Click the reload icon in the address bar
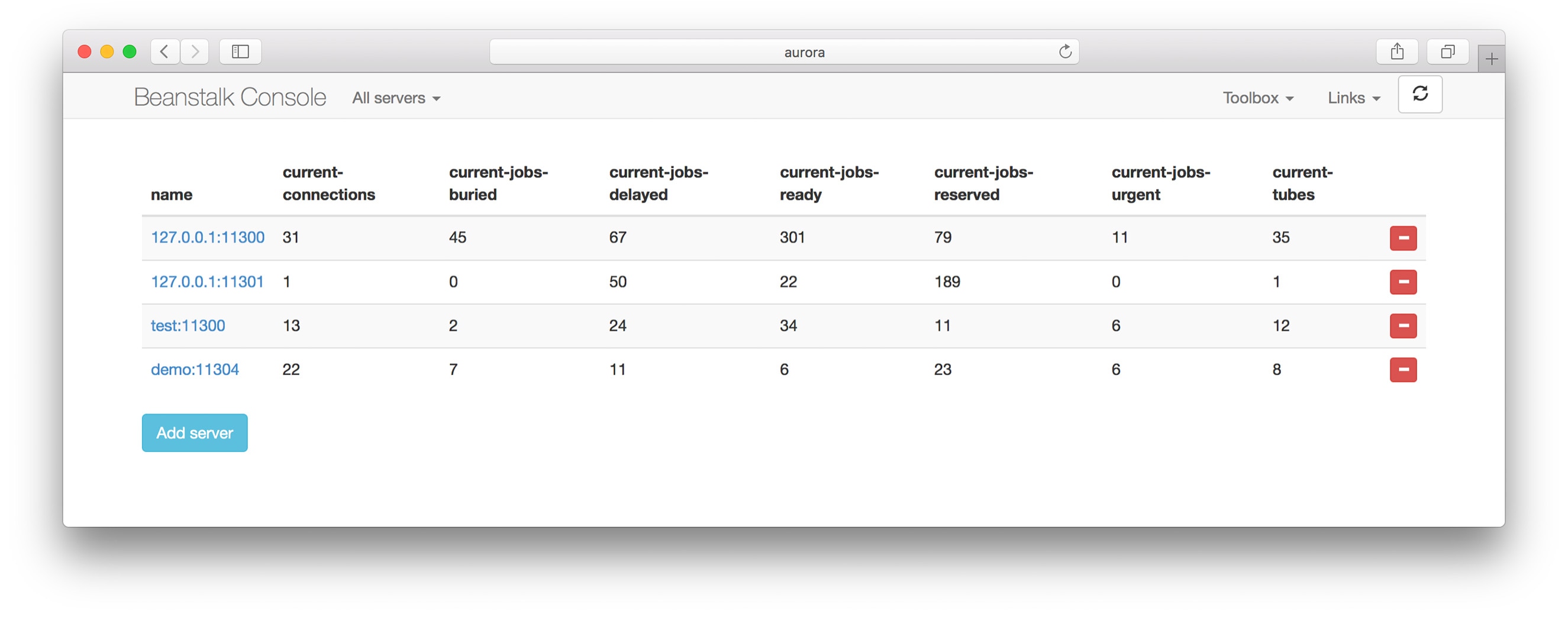This screenshot has height=617, width=1568. tap(1064, 51)
